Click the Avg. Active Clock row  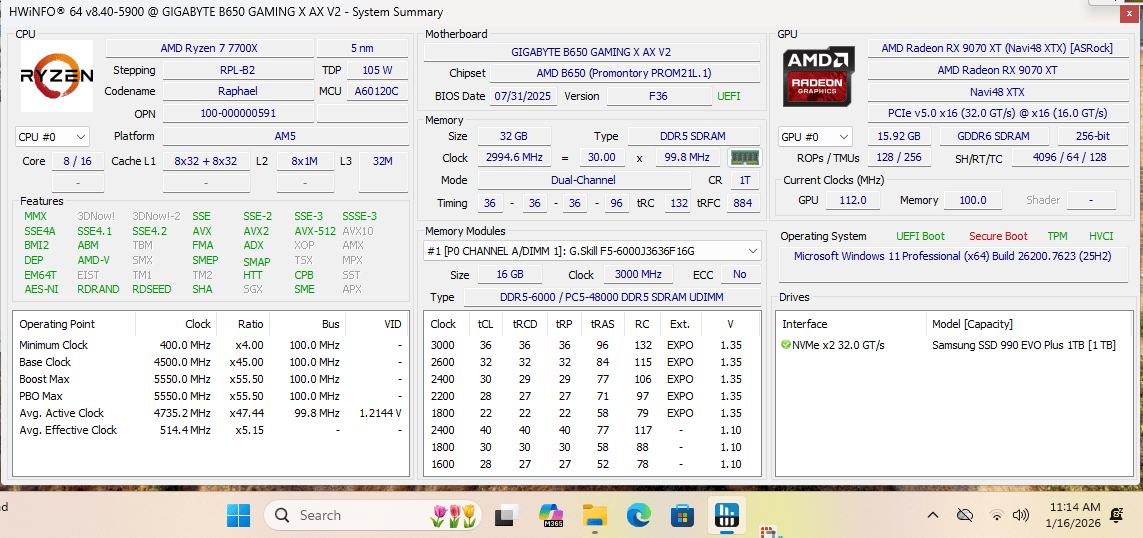[211, 413]
